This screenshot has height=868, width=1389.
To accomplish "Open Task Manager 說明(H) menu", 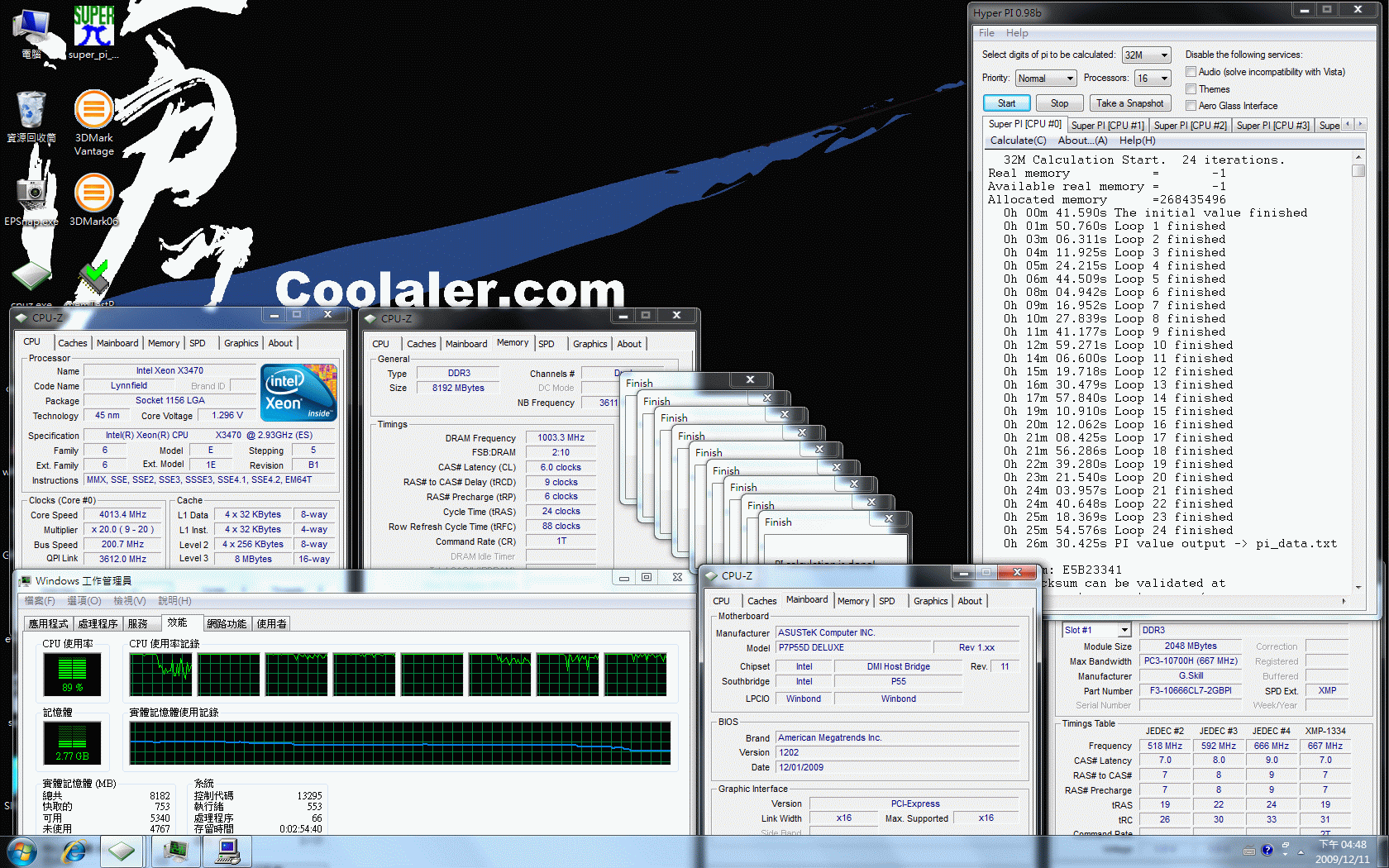I will [x=174, y=601].
